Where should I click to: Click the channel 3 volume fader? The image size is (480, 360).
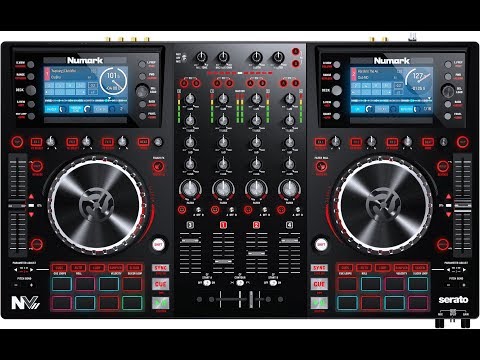[x=190, y=240]
